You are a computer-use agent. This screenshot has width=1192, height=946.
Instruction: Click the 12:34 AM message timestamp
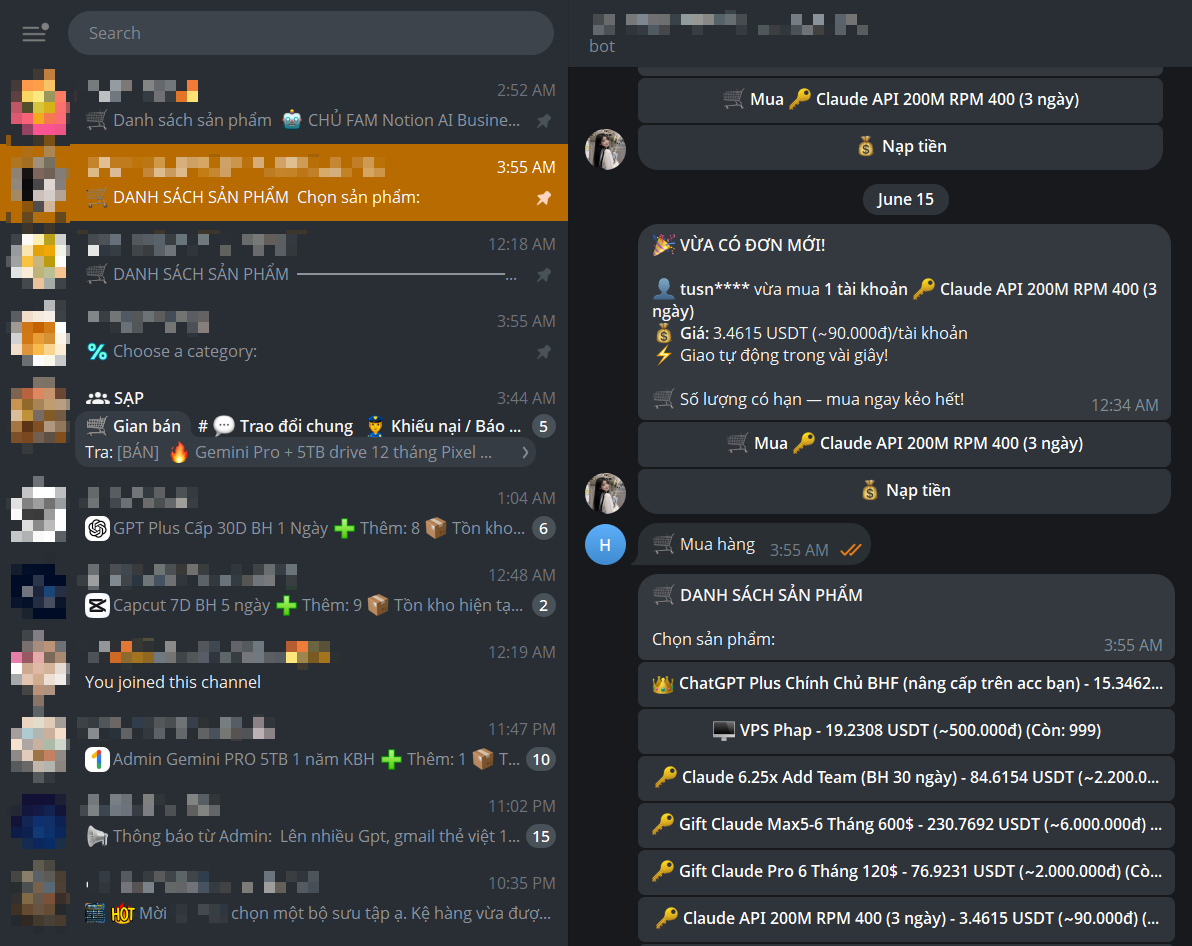pos(1124,405)
